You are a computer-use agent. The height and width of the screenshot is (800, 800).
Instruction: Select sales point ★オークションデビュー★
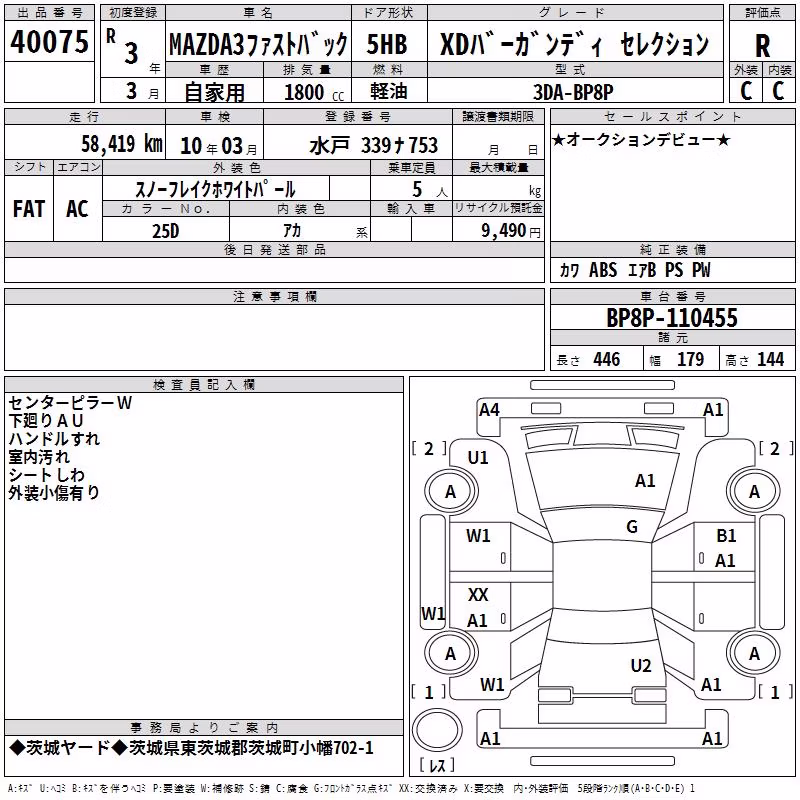641,139
